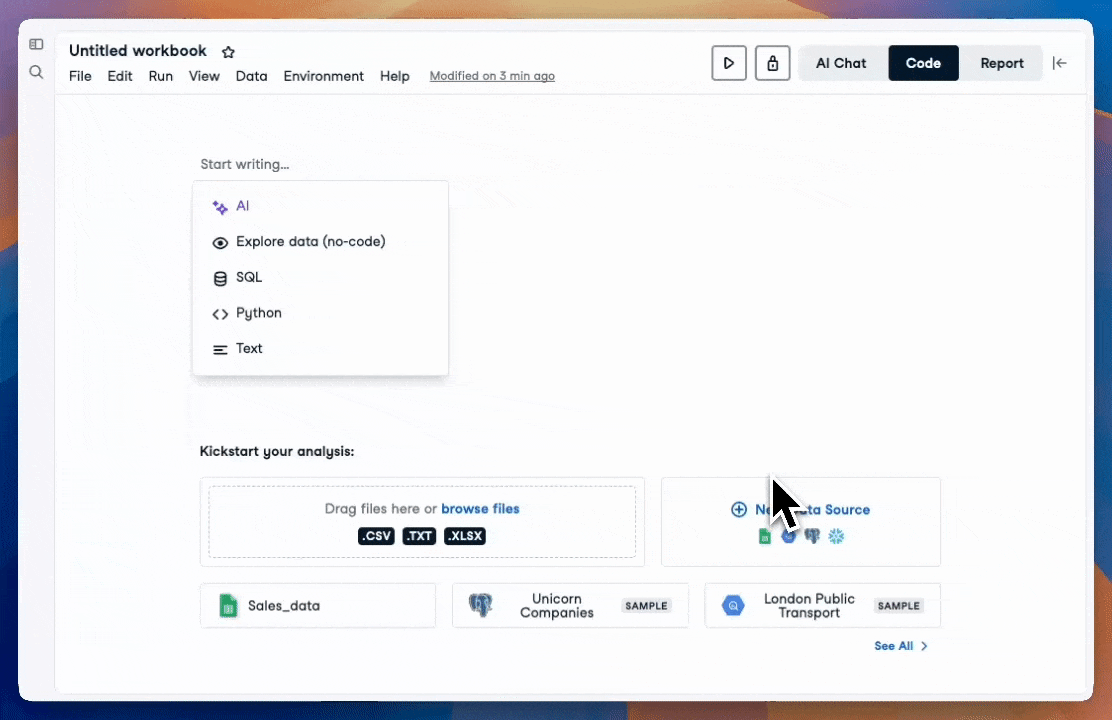Star the Untitled workbook

pos(228,52)
